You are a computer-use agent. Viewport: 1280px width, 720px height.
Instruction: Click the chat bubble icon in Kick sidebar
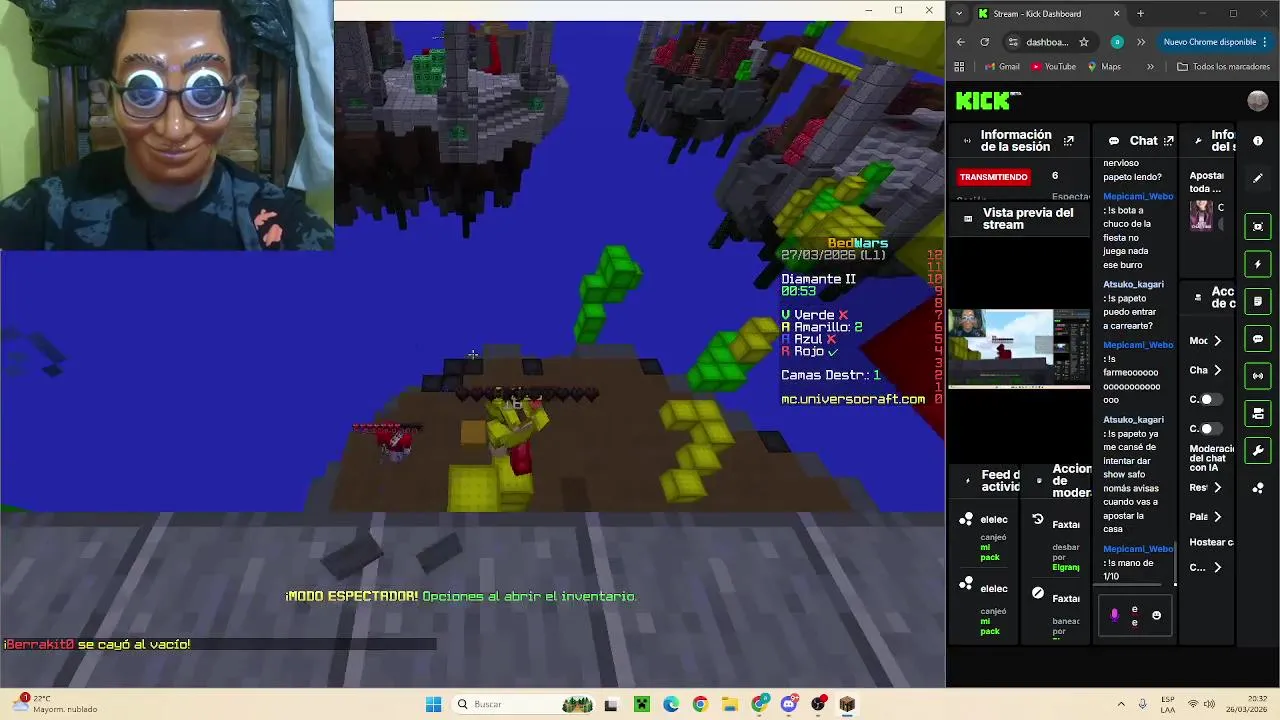1258,339
